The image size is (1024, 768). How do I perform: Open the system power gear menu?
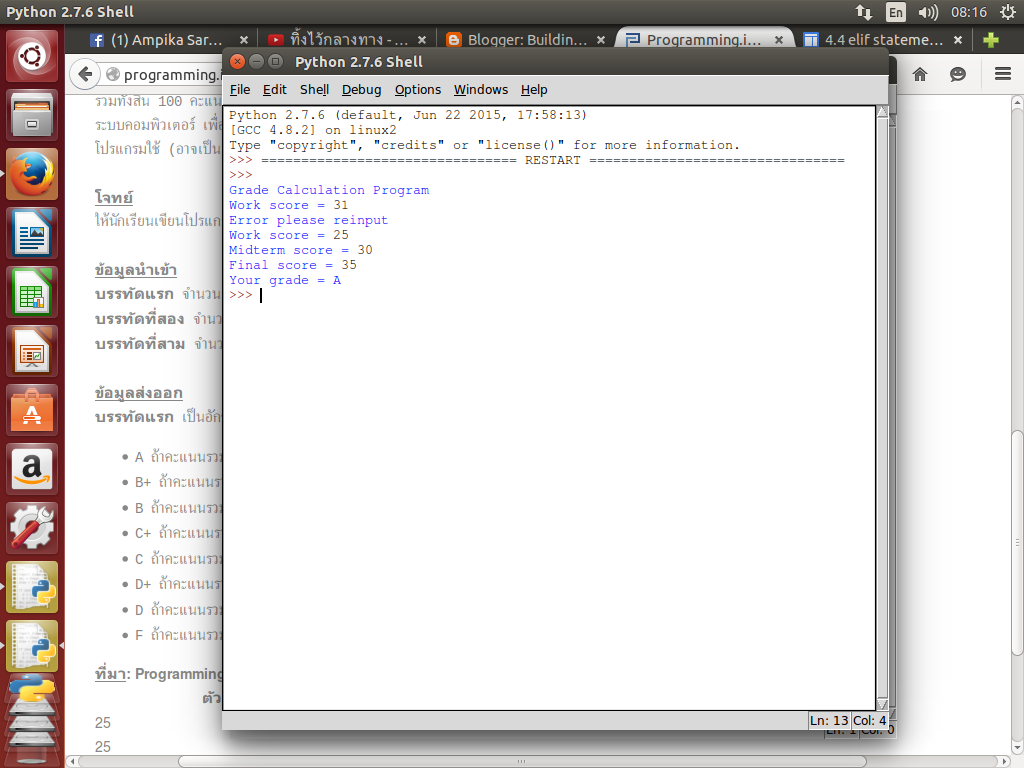[1008, 12]
